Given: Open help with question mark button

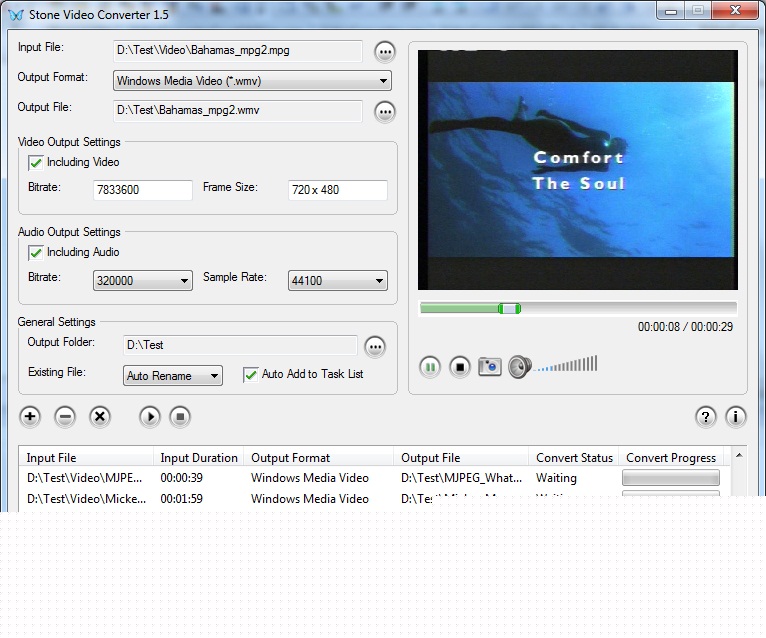Looking at the screenshot, I should coord(705,417).
